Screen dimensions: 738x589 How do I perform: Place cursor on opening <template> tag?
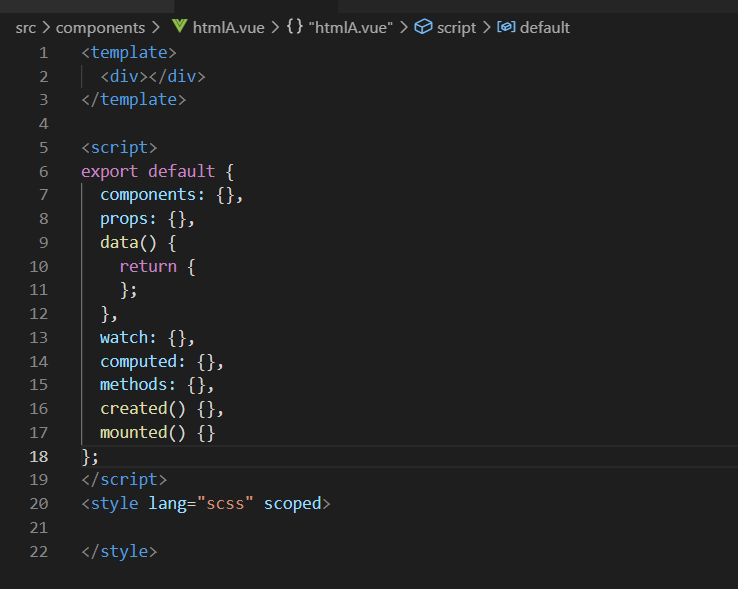click(x=129, y=52)
